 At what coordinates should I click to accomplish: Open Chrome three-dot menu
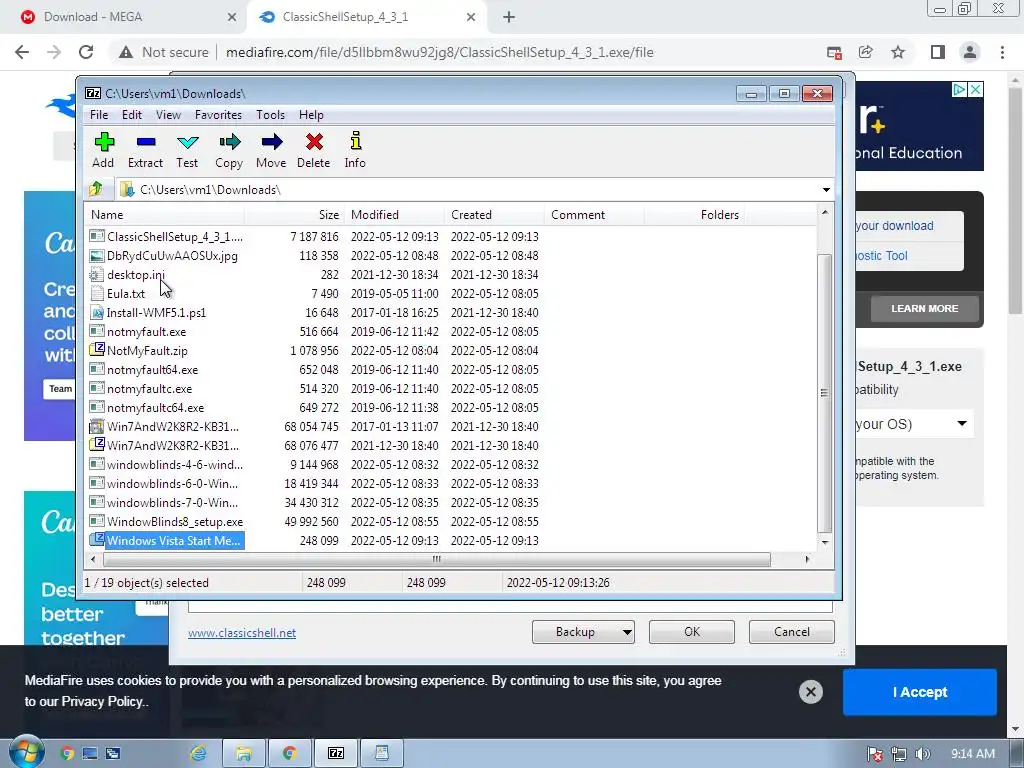[x=1002, y=52]
